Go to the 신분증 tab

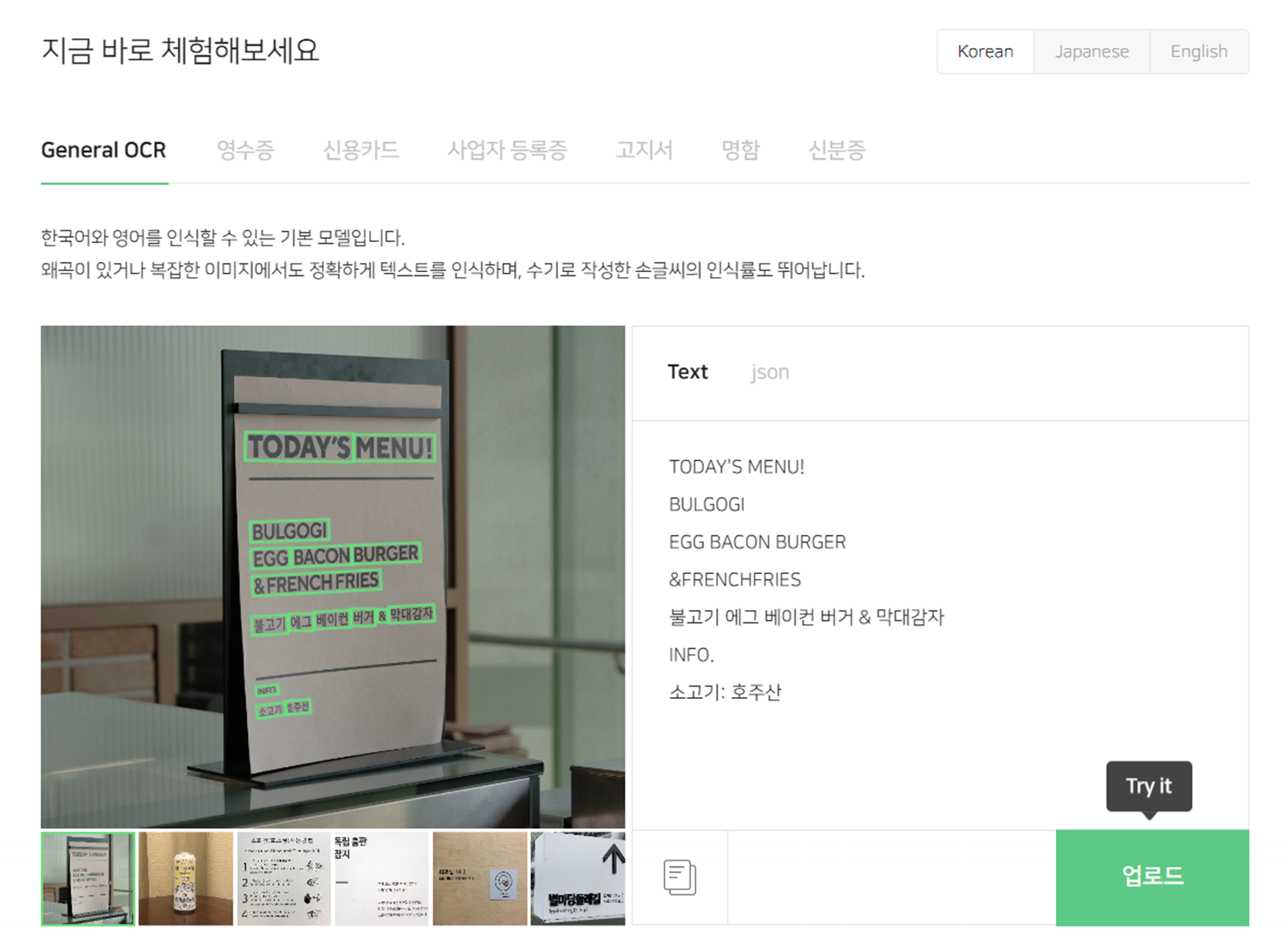coord(837,151)
